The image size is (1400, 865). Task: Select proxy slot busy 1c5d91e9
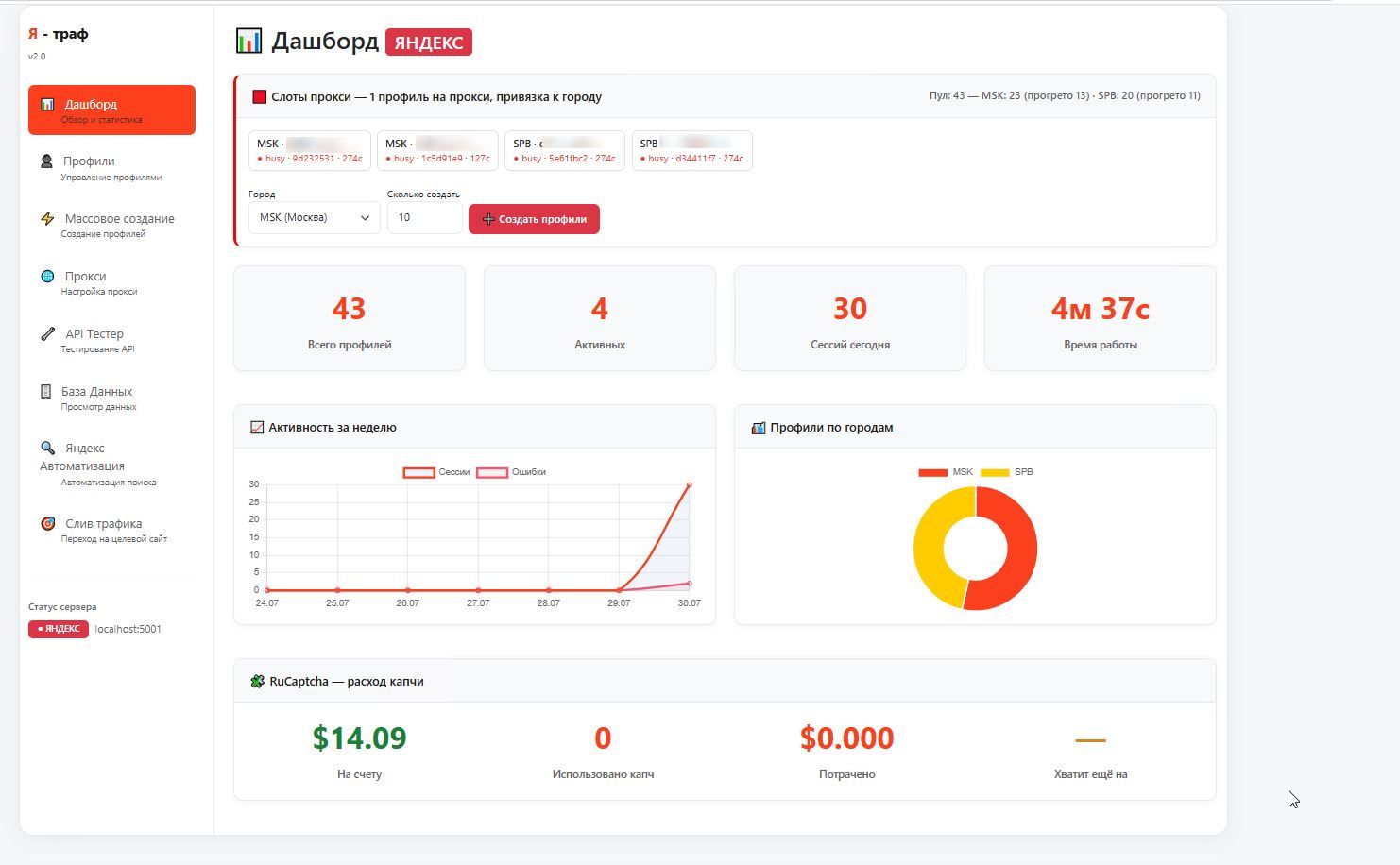click(x=437, y=151)
